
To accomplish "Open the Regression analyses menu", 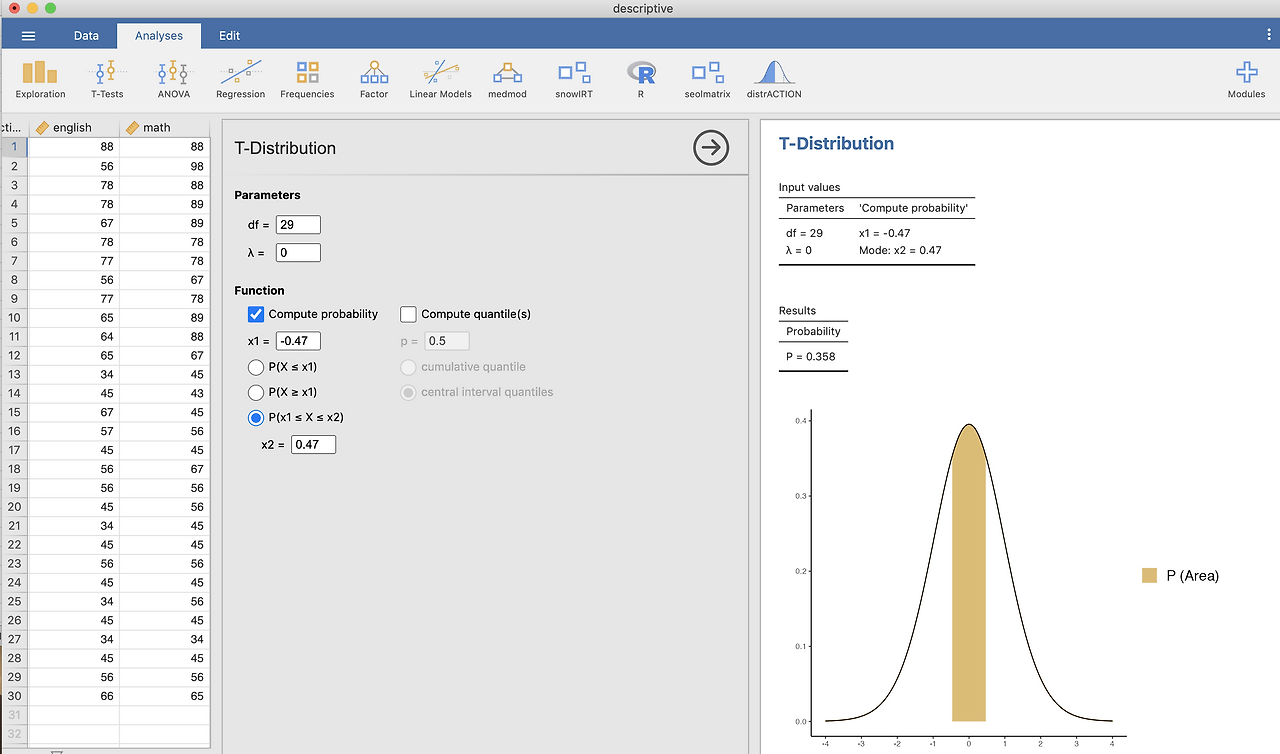I will pyautogui.click(x=240, y=79).
